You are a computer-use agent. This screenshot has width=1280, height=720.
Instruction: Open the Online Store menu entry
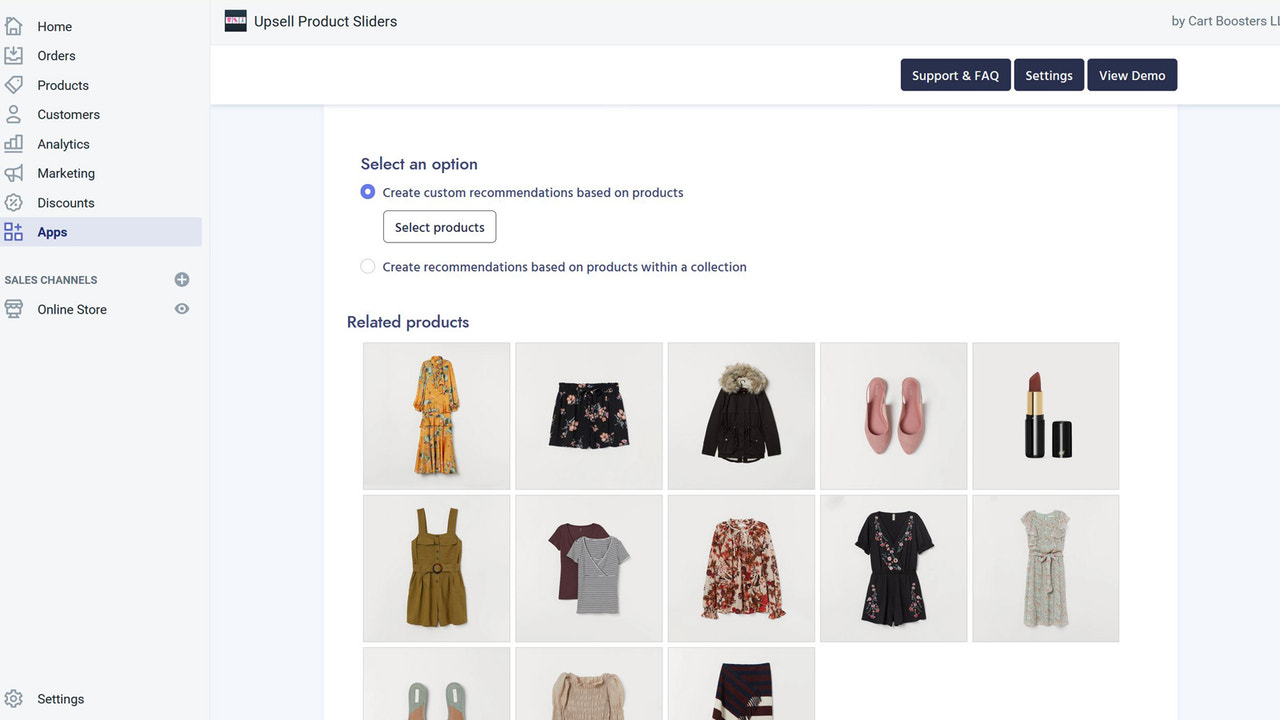point(72,309)
